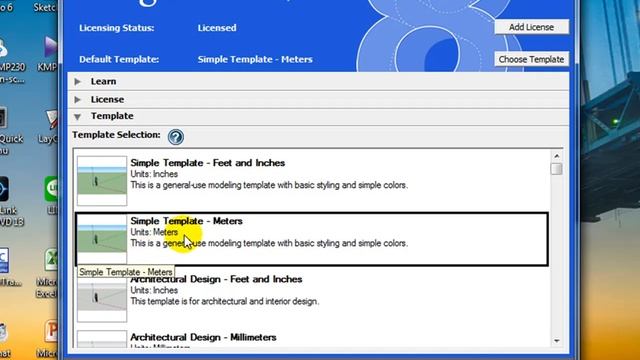Screen dimensions: 640x360
Task: Expand the Learn section arrow
Action: 78,82
